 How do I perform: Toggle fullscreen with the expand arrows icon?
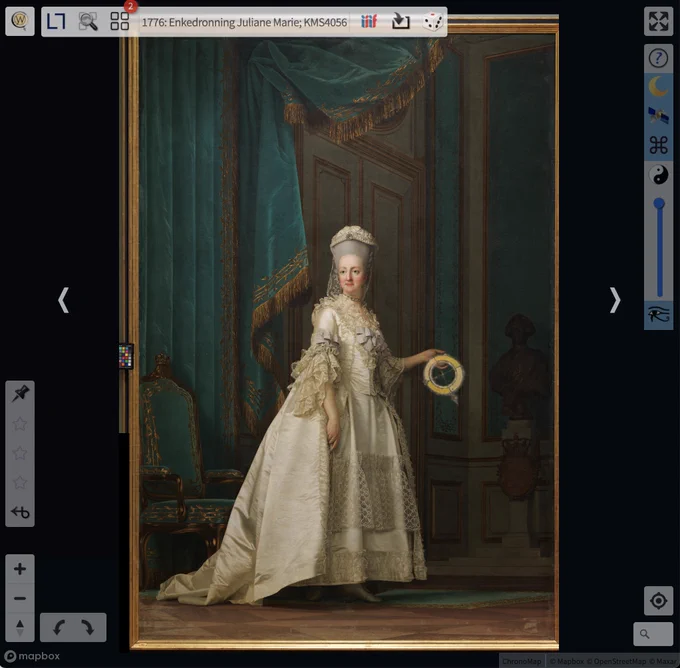658,21
